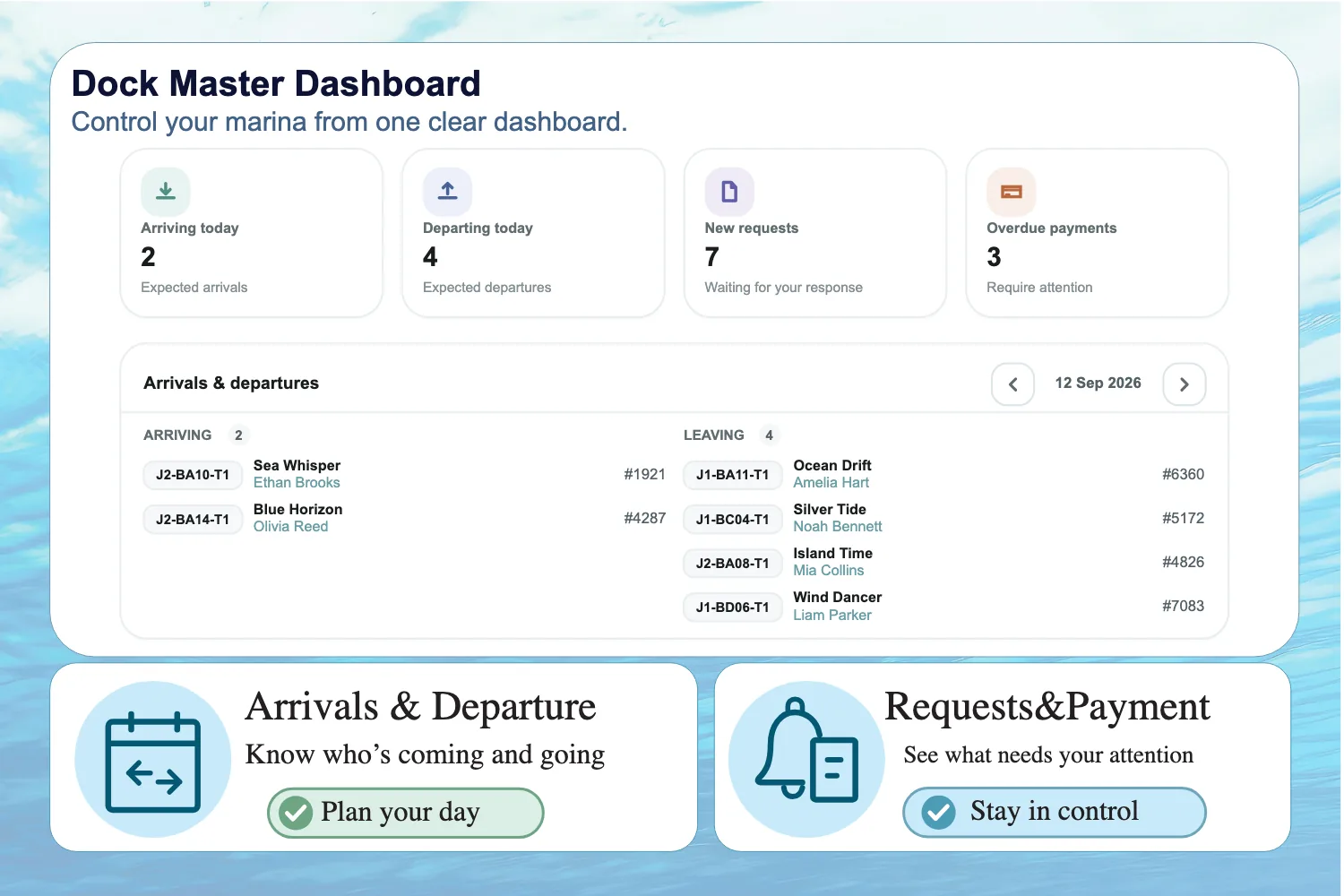Click the checkmark icon in Stay in control
Viewport: 1344px width, 896px height.
(939, 813)
